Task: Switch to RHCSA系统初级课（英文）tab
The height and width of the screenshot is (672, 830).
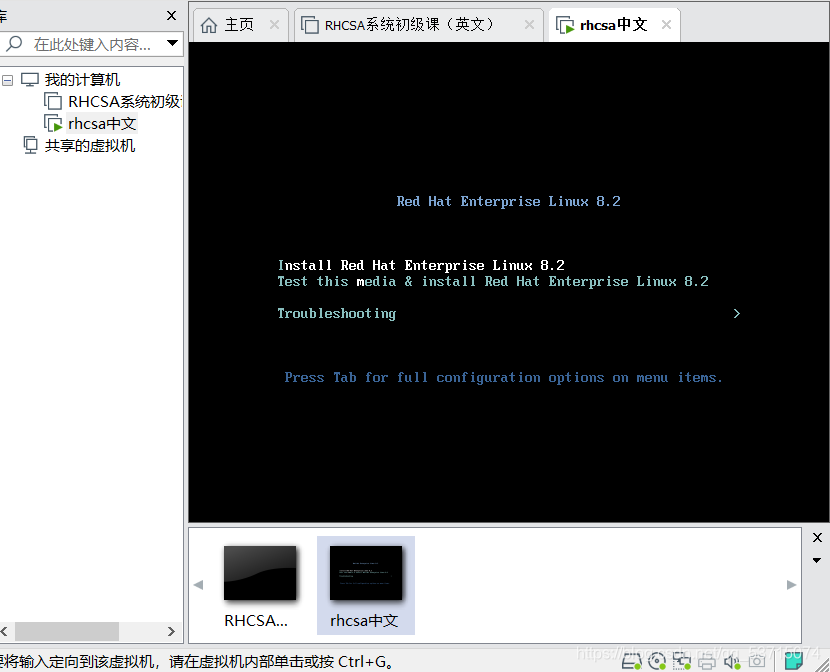Action: (418, 25)
